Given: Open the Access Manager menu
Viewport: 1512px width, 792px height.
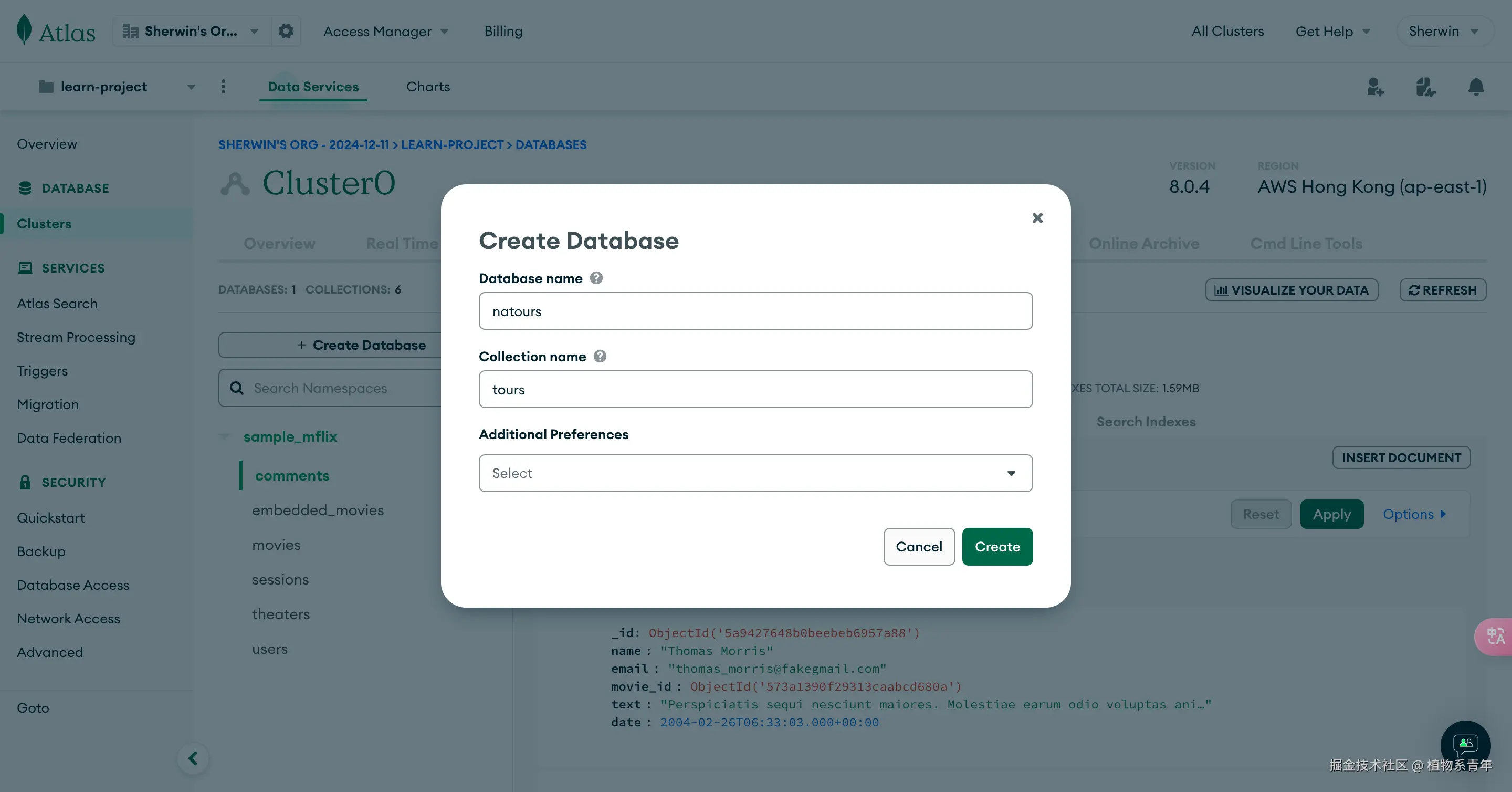Looking at the screenshot, I should 386,31.
